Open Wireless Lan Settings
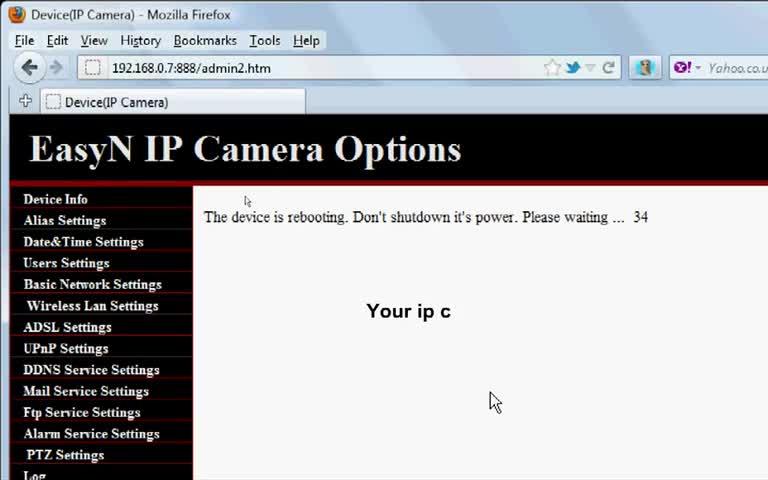Image resolution: width=768 pixels, height=480 pixels. pyautogui.click(x=93, y=306)
